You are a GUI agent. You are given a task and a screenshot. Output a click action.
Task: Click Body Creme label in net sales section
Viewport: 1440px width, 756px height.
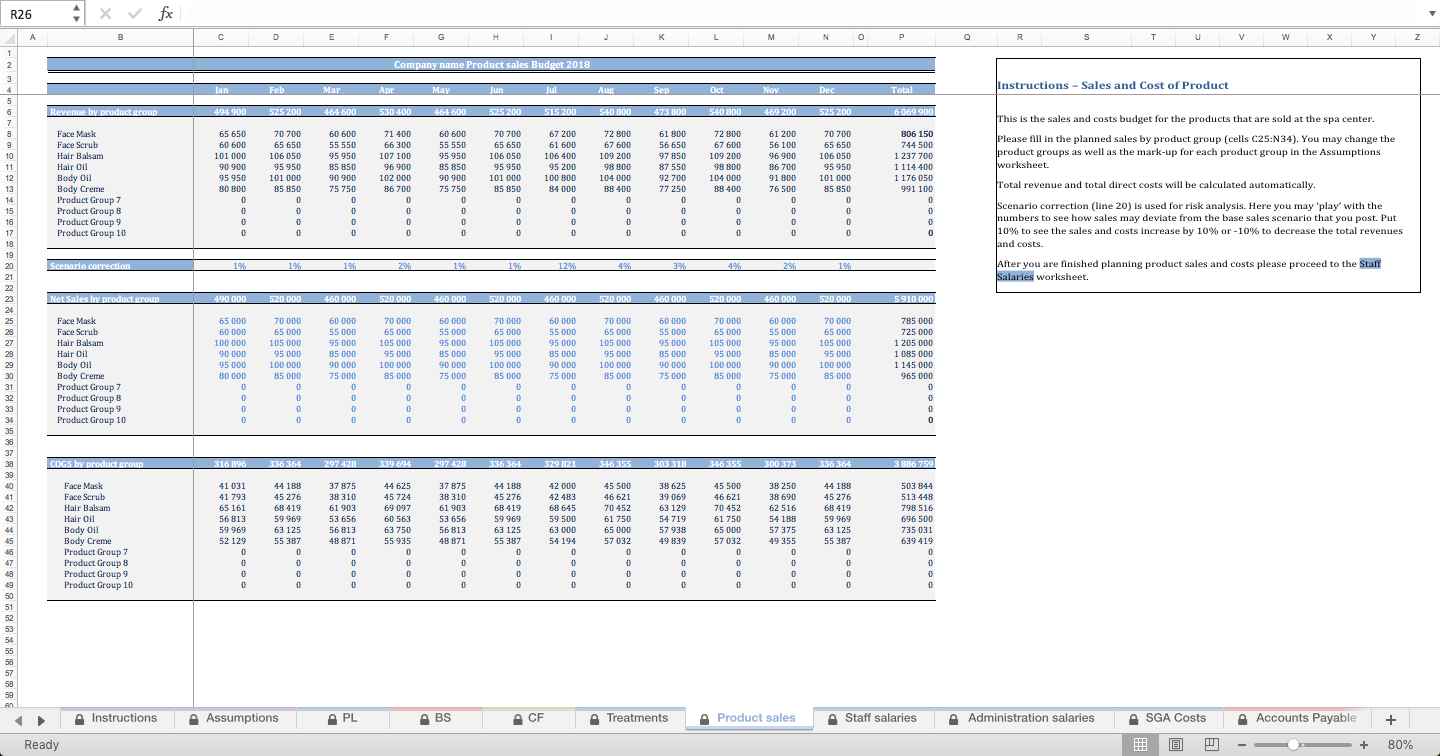pyautogui.click(x=81, y=376)
